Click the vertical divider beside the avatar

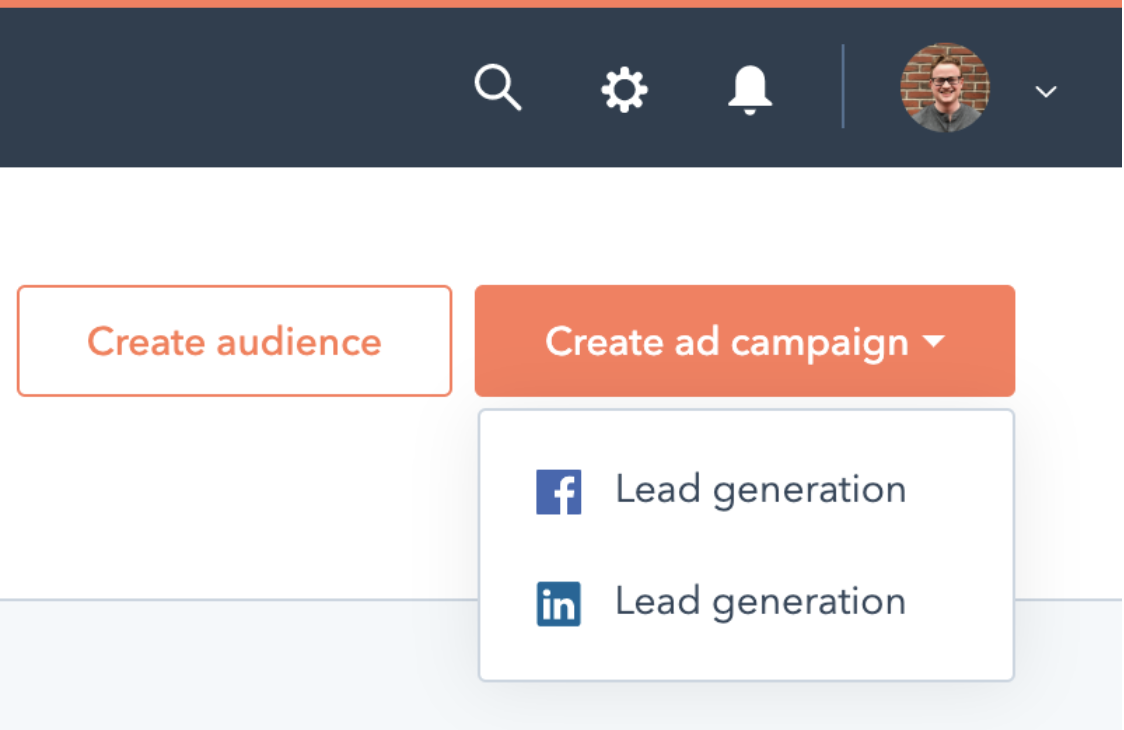[843, 87]
